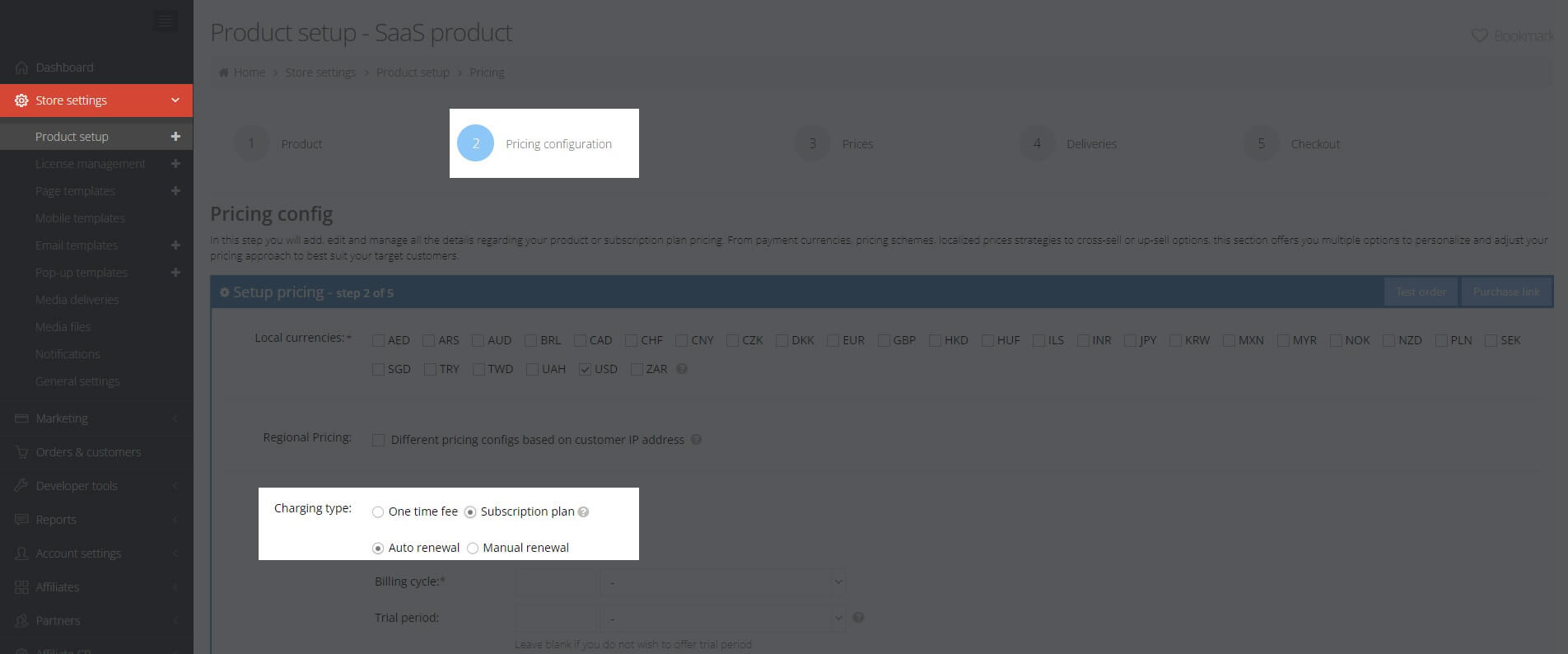Click the help icon next to Subscription plan
Viewport: 1568px width, 654px height.
click(x=583, y=512)
